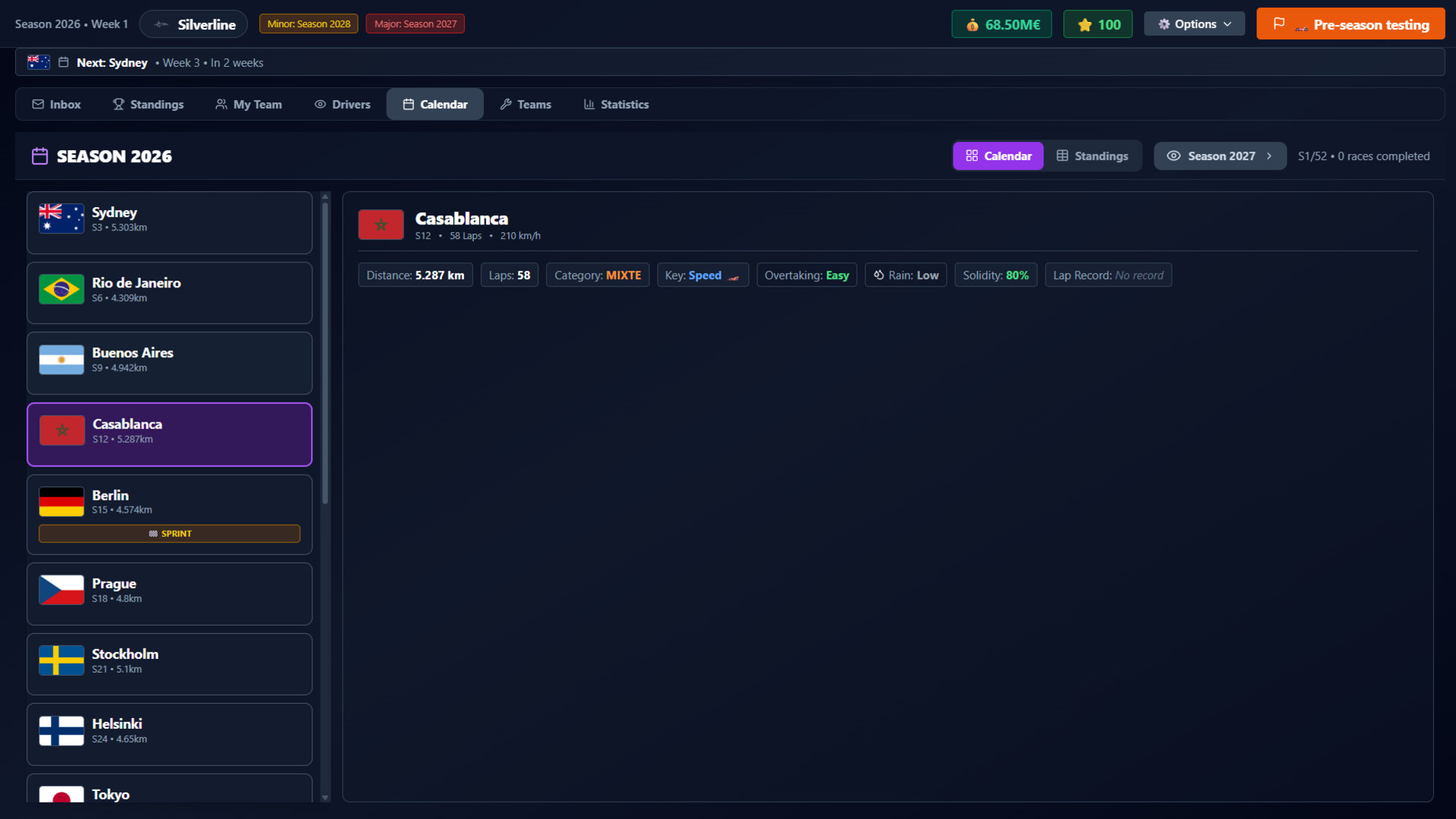Switch to the My Team tab
This screenshot has height=819, width=1456.
coord(248,104)
